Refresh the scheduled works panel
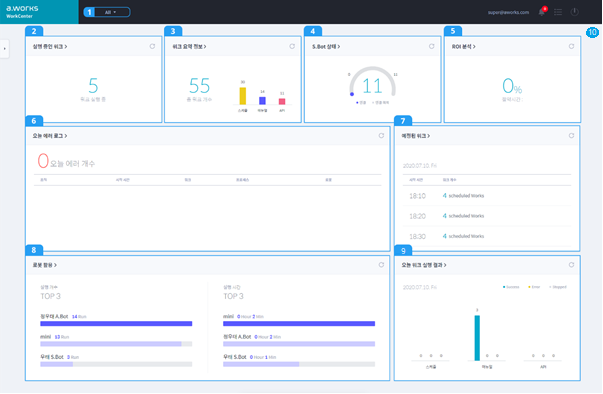The image size is (603, 394). (x=571, y=135)
